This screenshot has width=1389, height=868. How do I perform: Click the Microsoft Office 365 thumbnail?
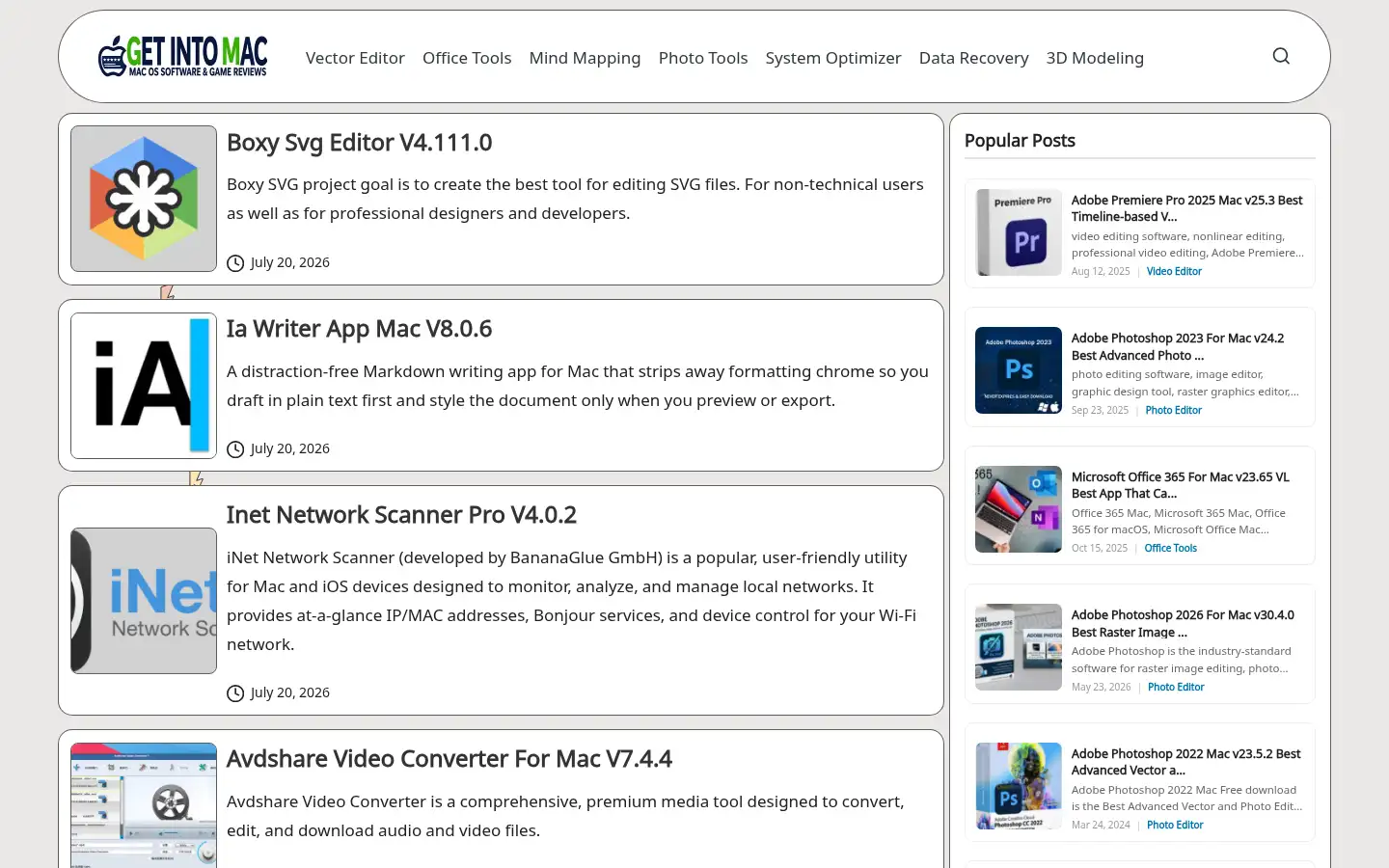1019,509
